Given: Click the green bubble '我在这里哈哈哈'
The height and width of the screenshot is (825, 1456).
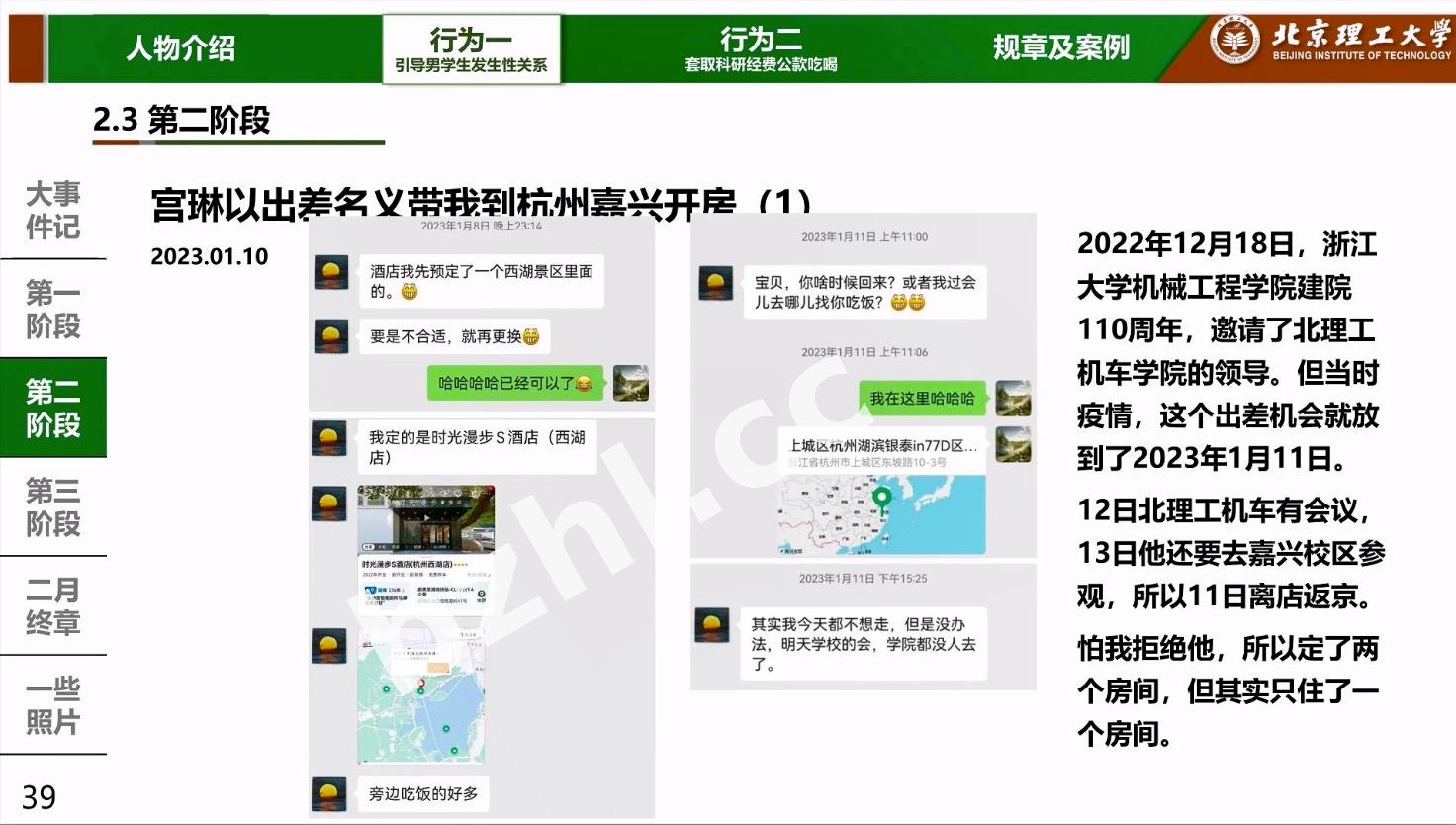Looking at the screenshot, I should pos(922,398).
